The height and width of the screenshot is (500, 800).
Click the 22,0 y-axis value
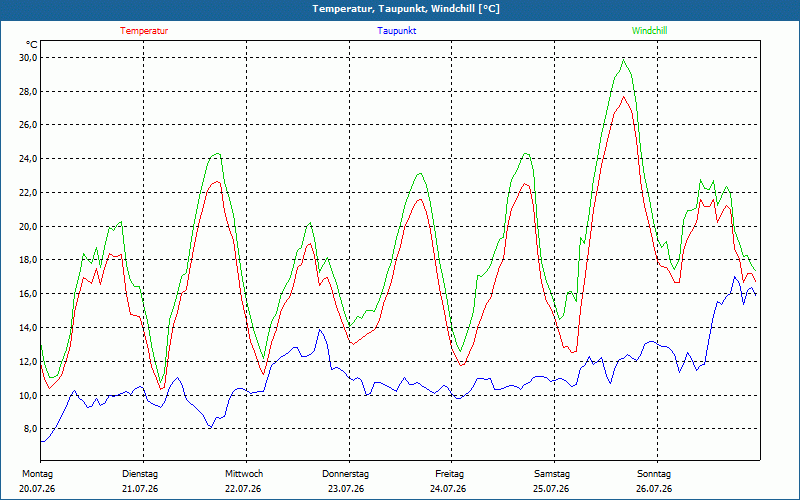pyautogui.click(x=29, y=192)
